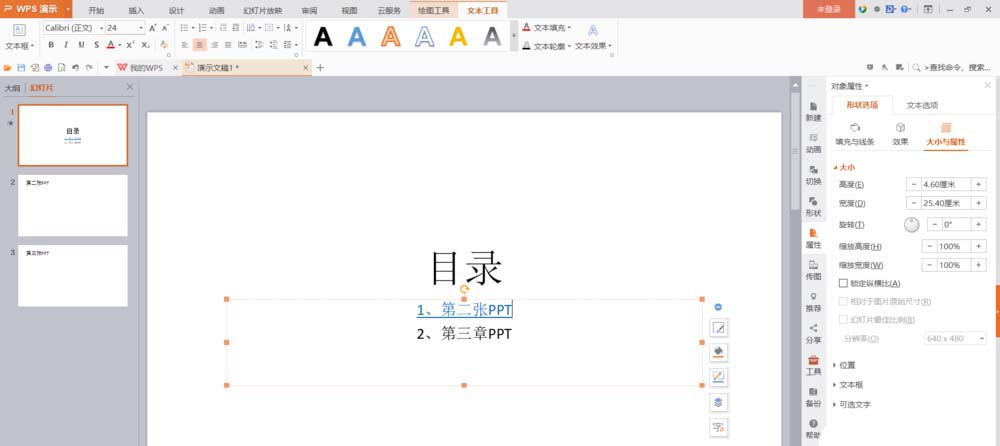The height and width of the screenshot is (446, 1000).
Task: Open the 开始 ribbon tab
Action: coord(96,10)
